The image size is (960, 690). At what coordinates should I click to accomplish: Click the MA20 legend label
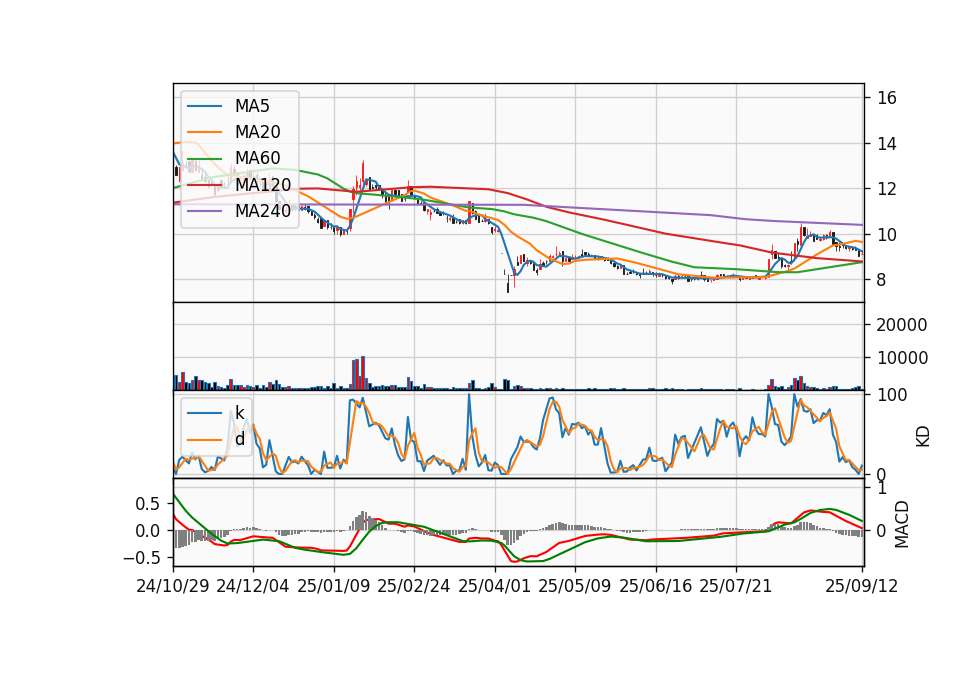coord(257,132)
